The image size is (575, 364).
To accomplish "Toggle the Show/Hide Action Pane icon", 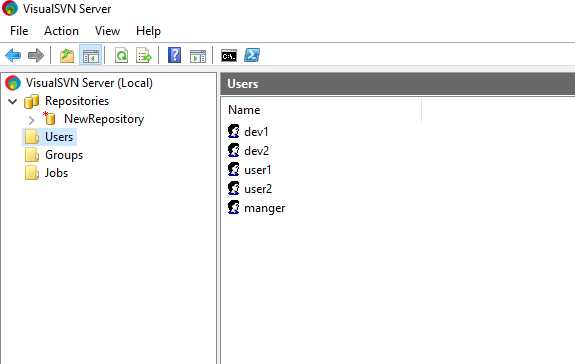I will point(198,56).
